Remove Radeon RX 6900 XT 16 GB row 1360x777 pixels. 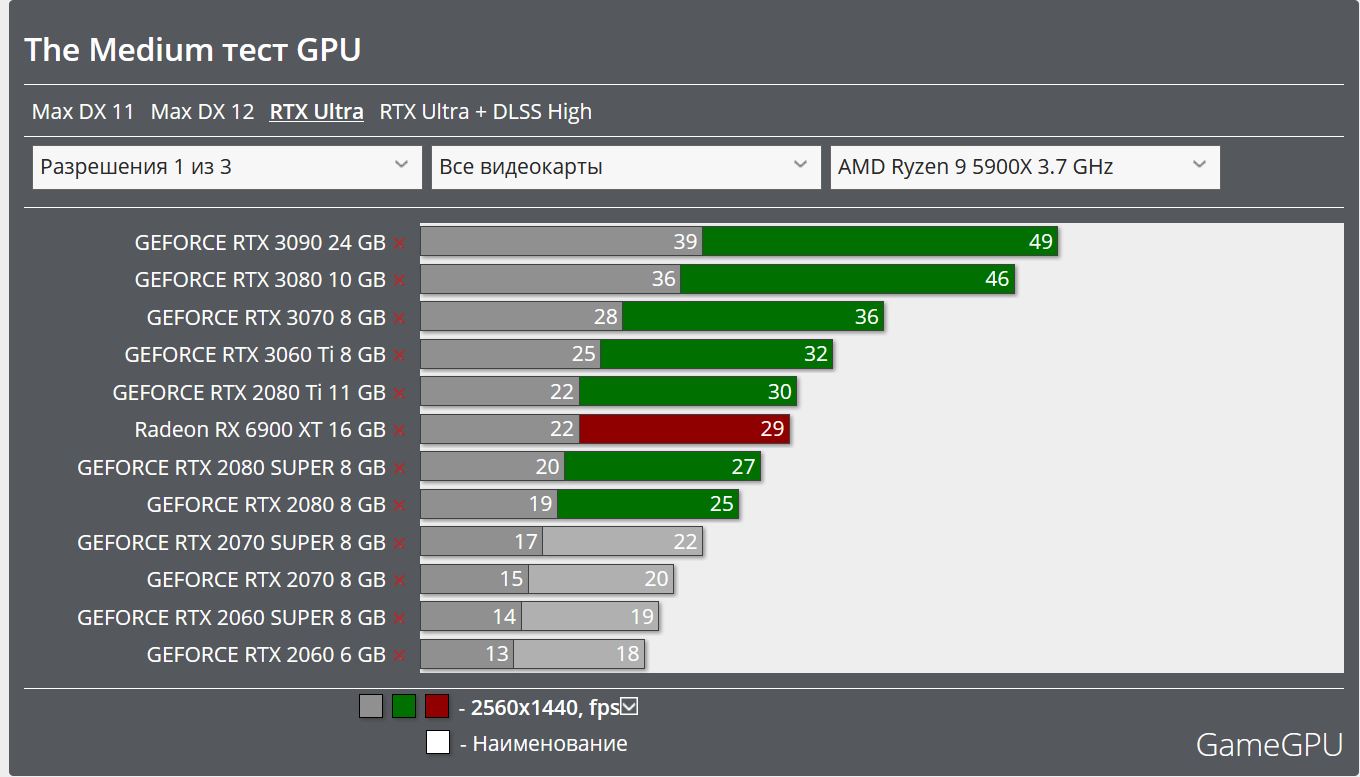pos(399,430)
